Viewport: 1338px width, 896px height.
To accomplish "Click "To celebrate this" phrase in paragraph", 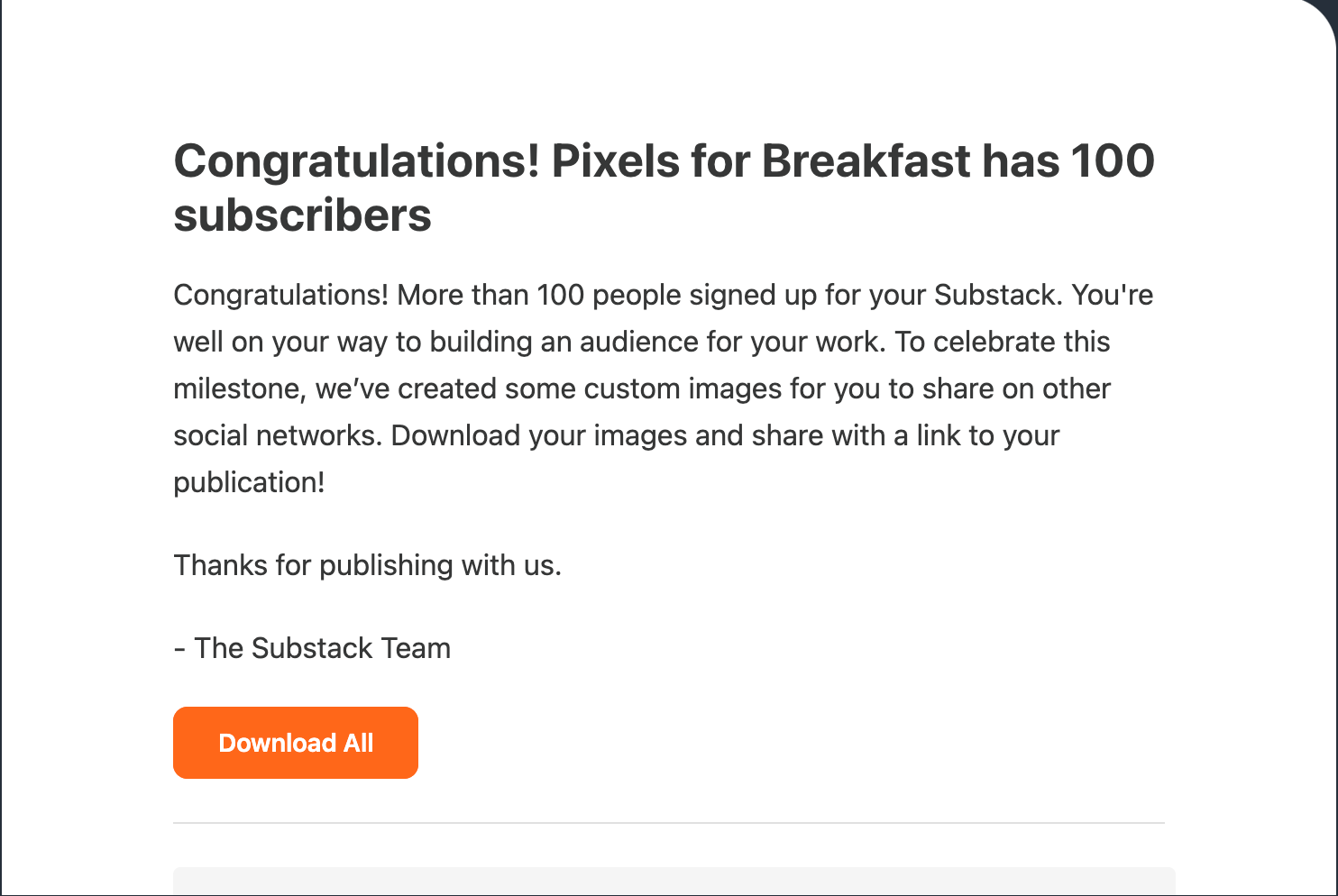I will [1003, 342].
